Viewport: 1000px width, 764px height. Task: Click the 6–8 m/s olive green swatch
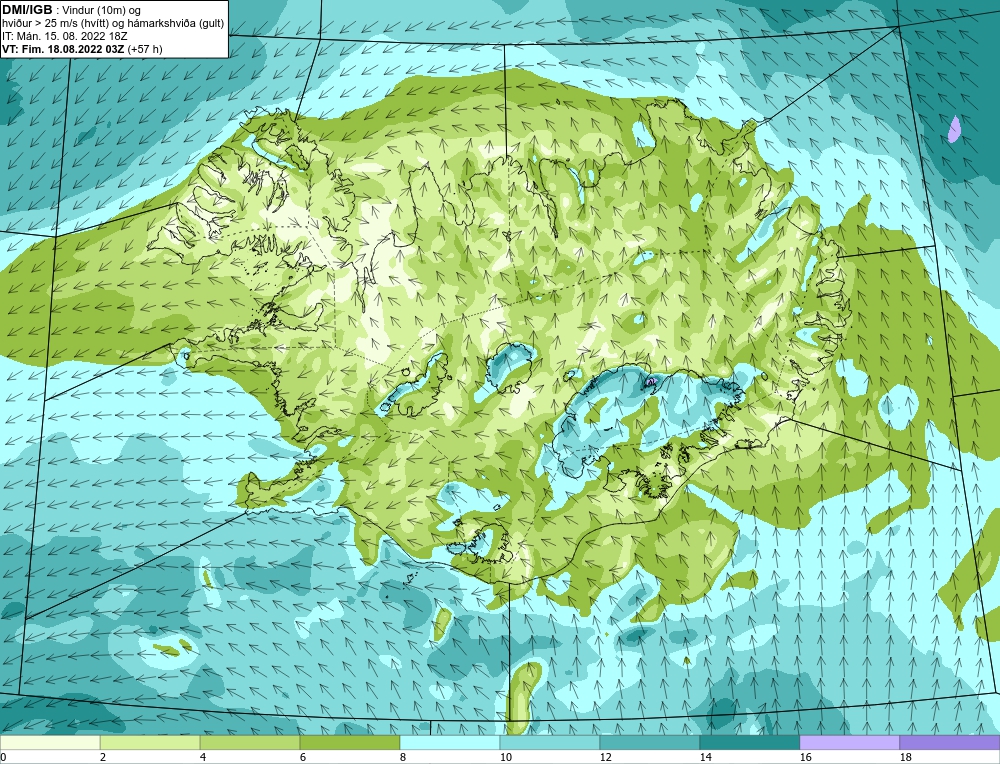coord(350,743)
